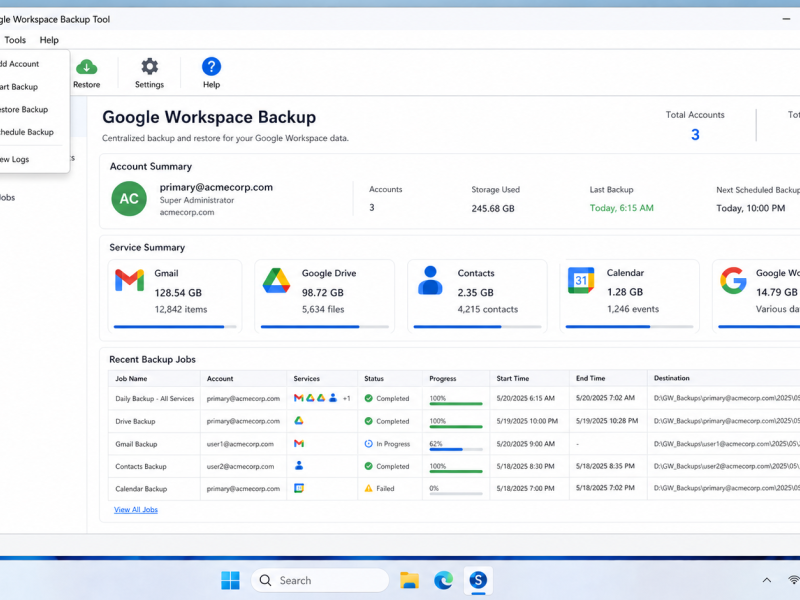Click the 0% progress bar of Calendar Backup
This screenshot has height=600, width=800.
click(x=456, y=494)
